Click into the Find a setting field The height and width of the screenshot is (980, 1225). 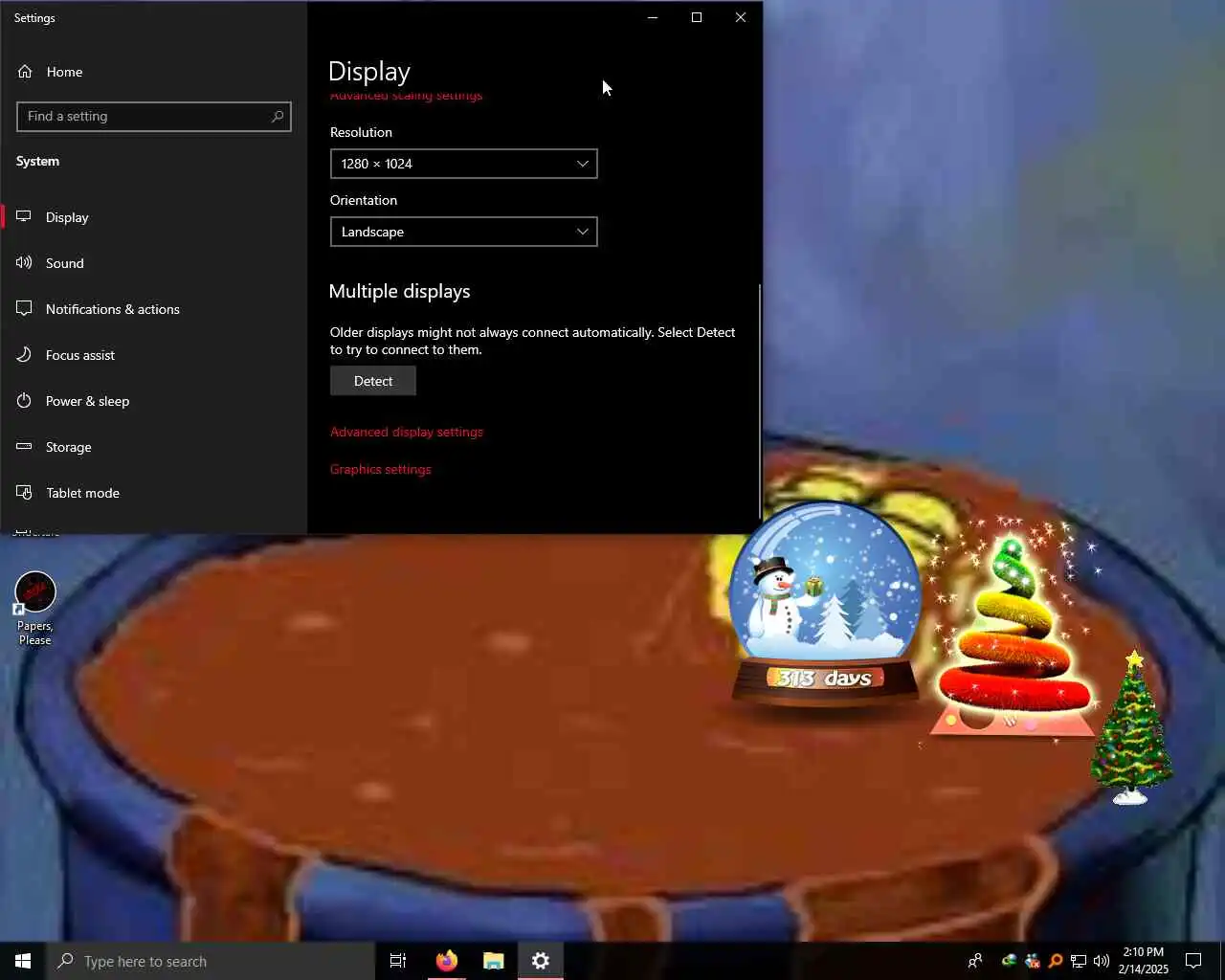click(x=153, y=117)
